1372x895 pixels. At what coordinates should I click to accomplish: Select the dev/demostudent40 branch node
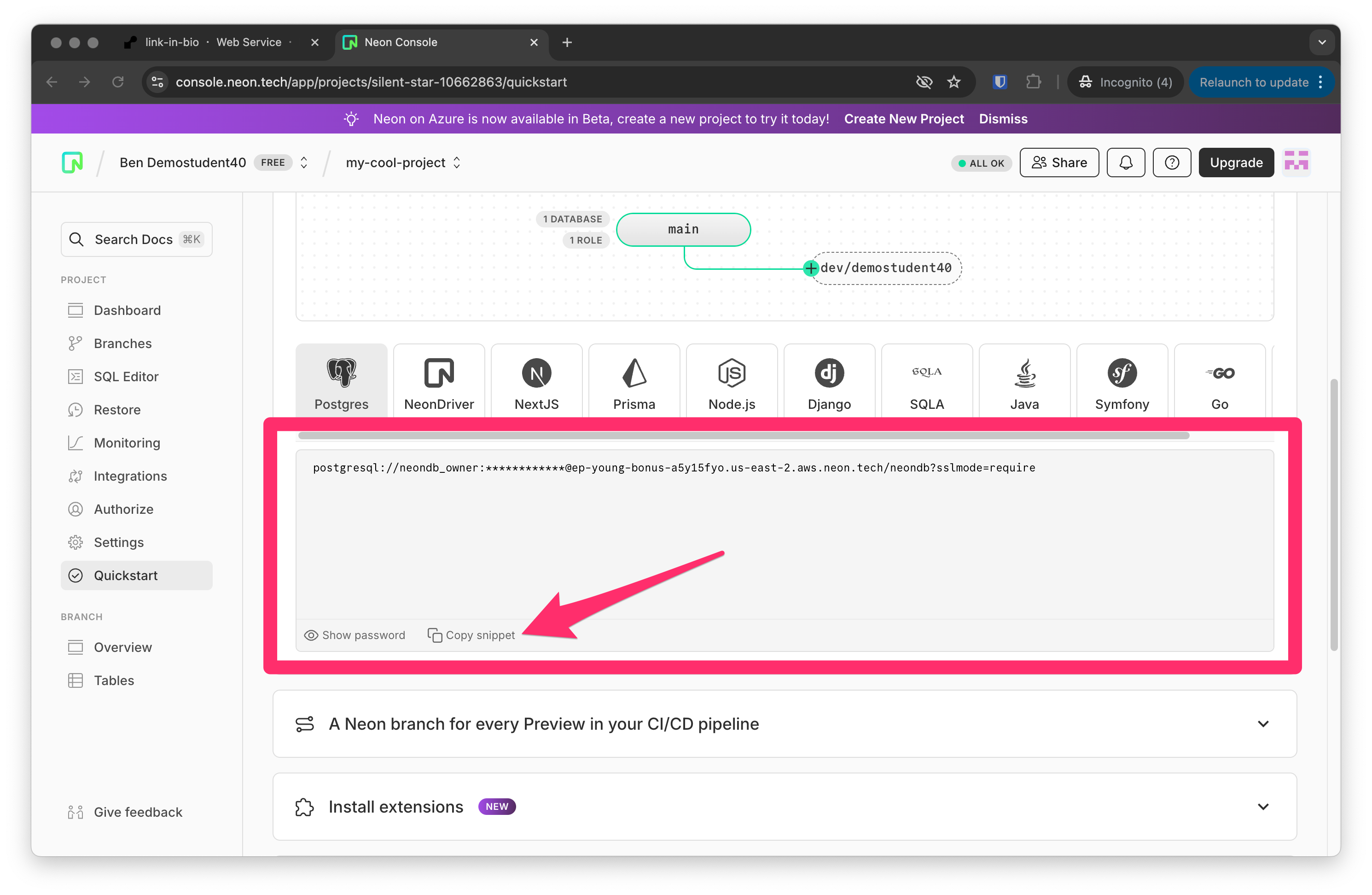886,268
